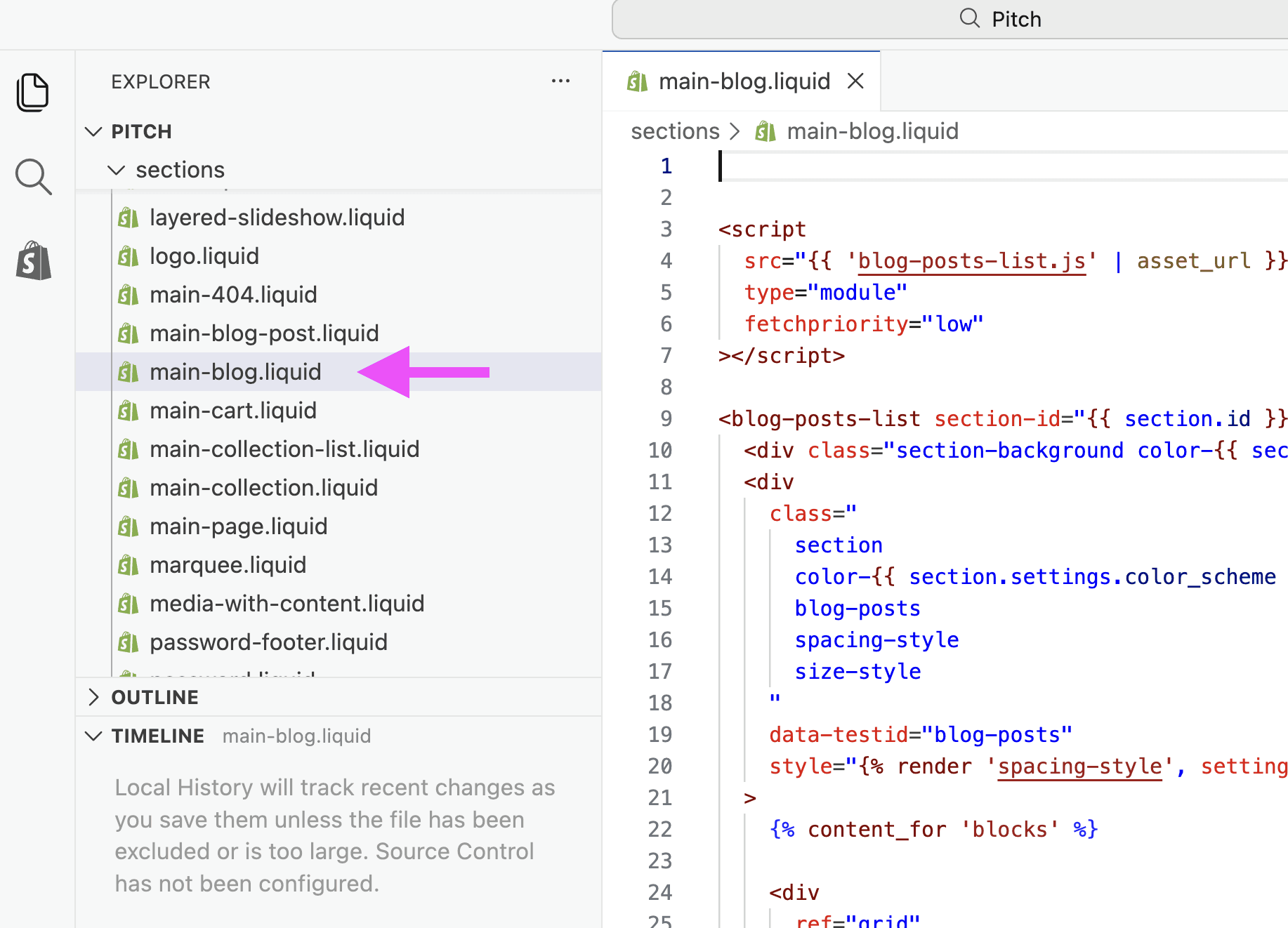Click TIMELINE's main-blog.liquid label
The height and width of the screenshot is (928, 1288).
tap(296, 736)
